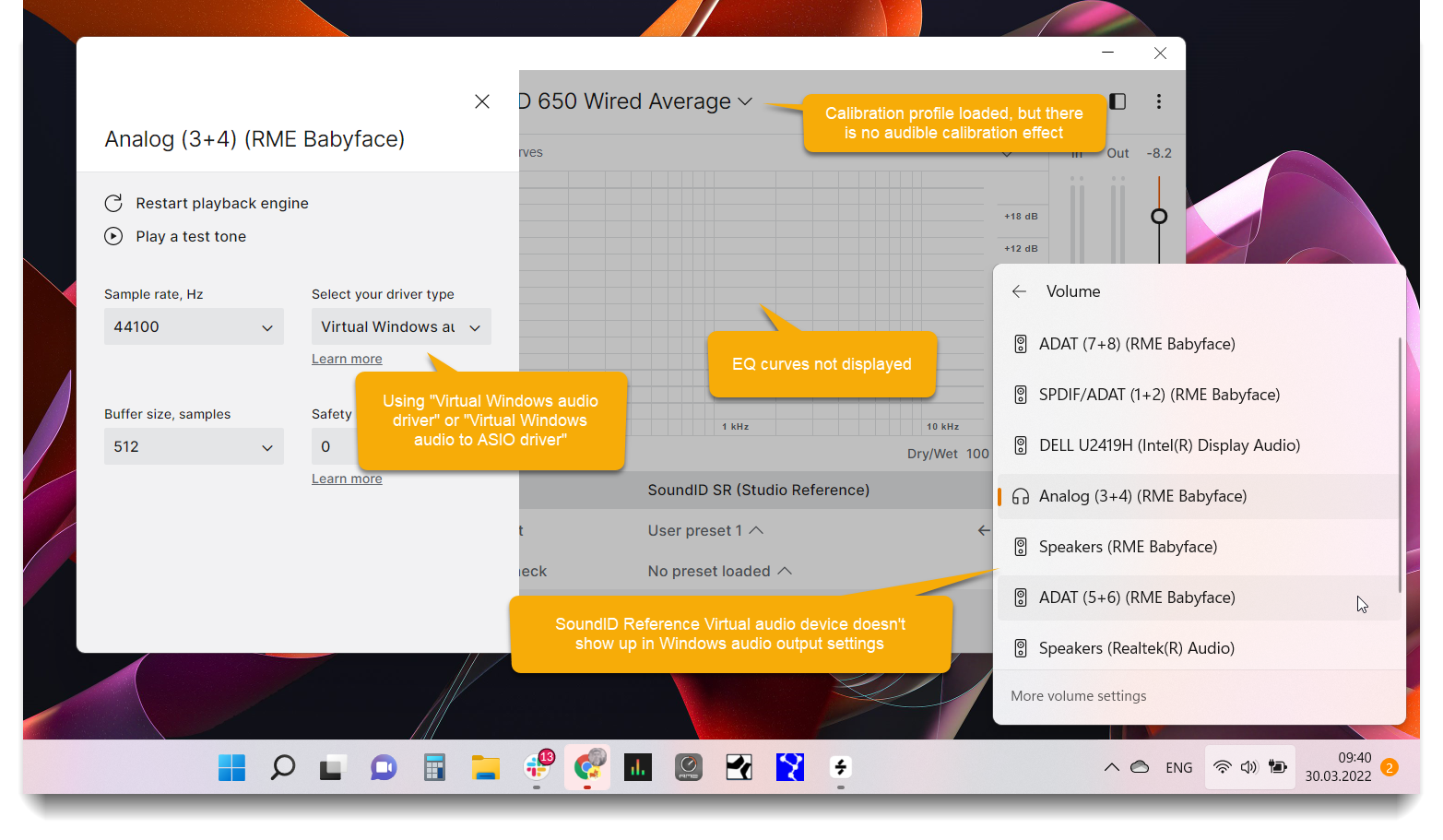This screenshot has width=1443, height=840.
Task: Select Speakers (Realtek(R) Audio) output
Action: tap(1199, 648)
